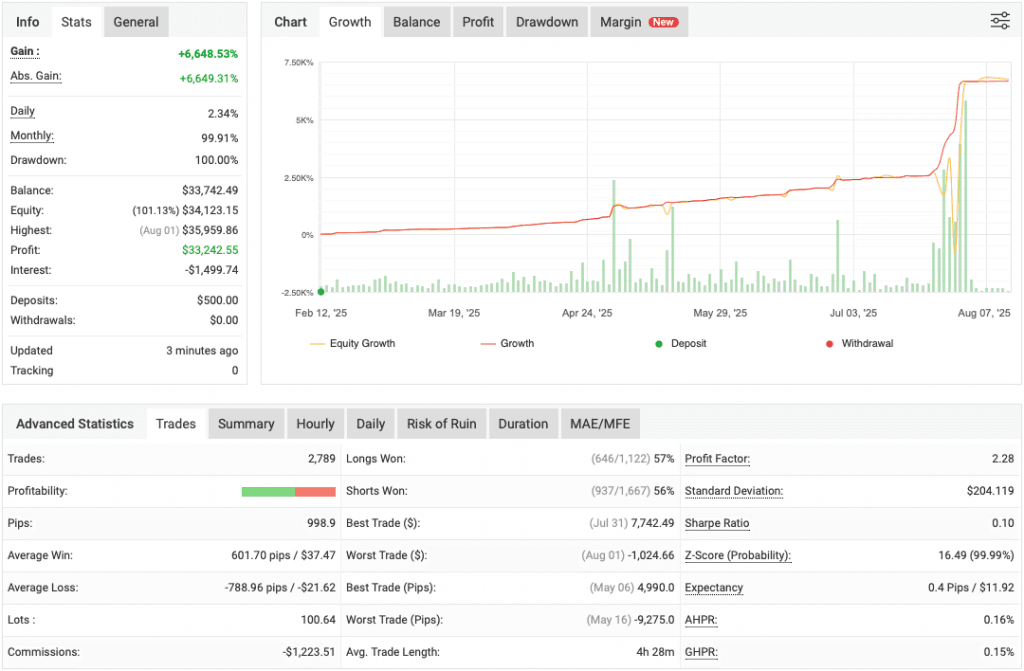Open the chart settings sliders icon
The width and height of the screenshot is (1024, 671).
[999, 20]
